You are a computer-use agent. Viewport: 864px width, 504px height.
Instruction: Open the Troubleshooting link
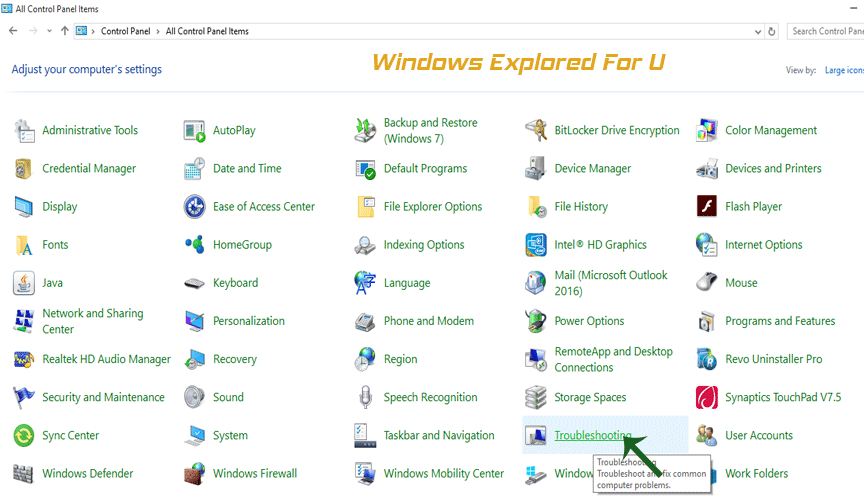click(593, 436)
